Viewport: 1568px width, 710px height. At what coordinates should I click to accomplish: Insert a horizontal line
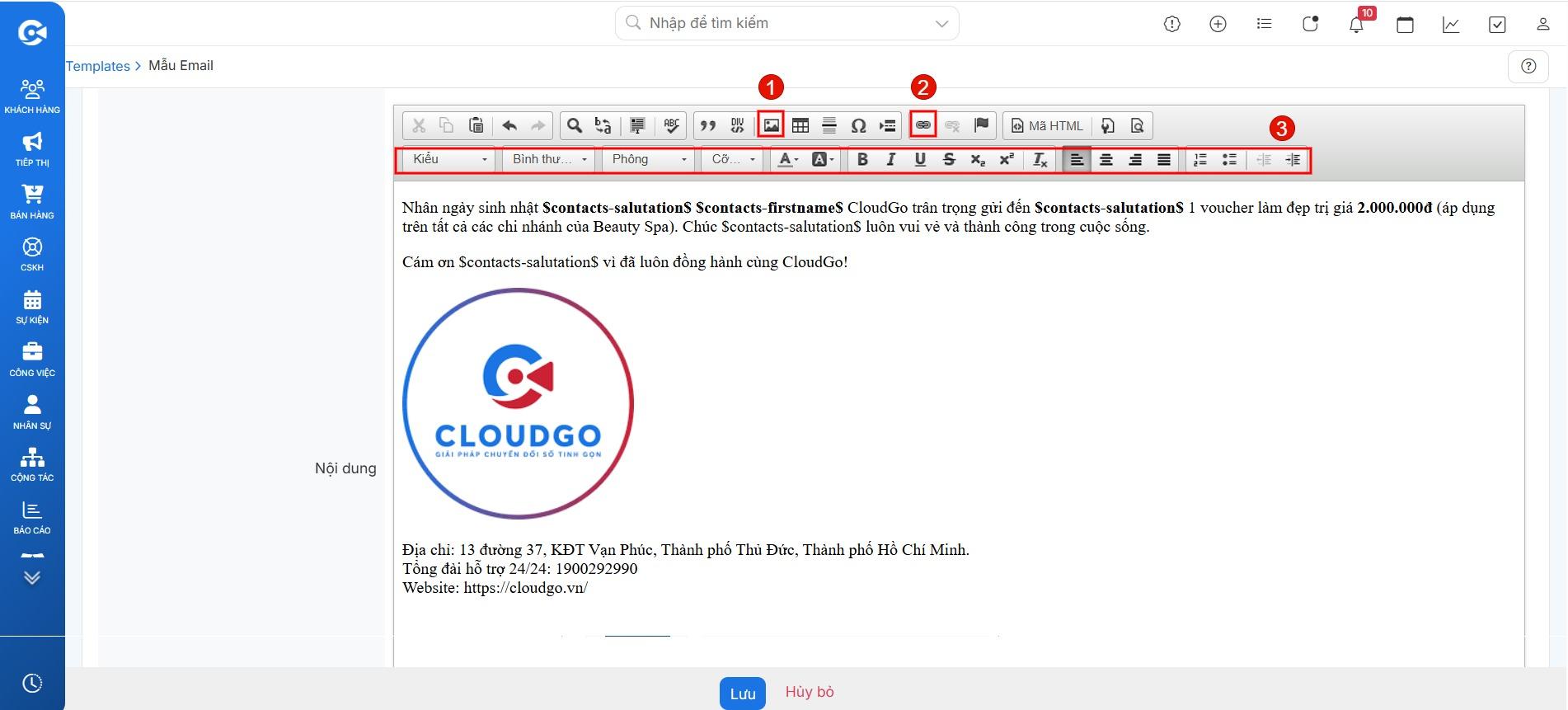pyautogui.click(x=829, y=125)
